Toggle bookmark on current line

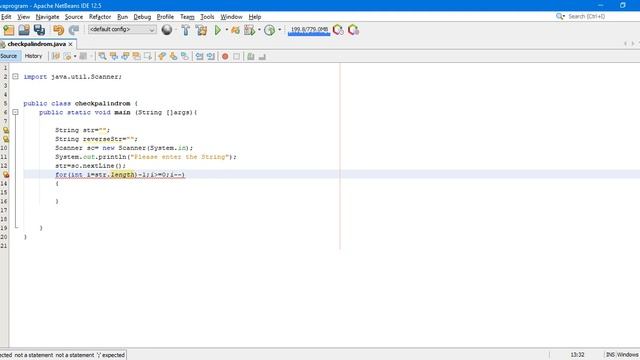185,56
